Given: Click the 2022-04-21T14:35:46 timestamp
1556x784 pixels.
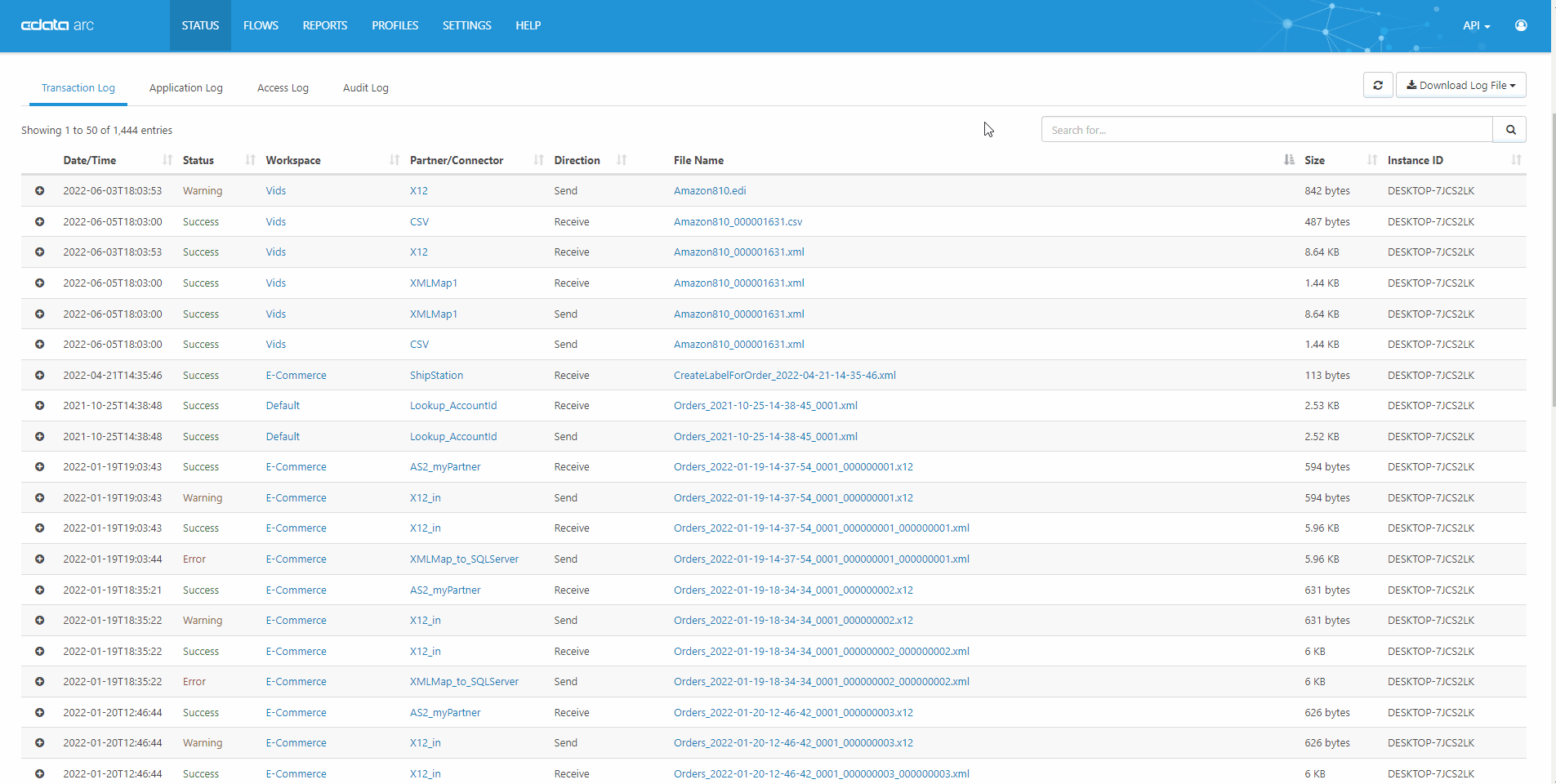Looking at the screenshot, I should 113,376.
